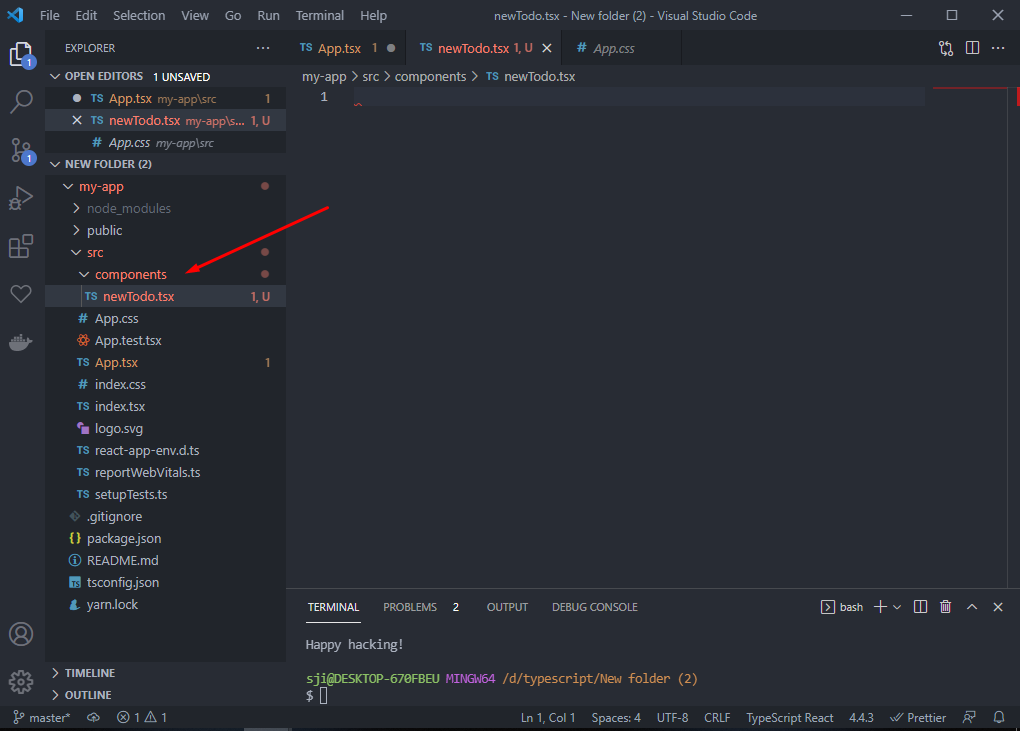The height and width of the screenshot is (731, 1020).
Task: Open the new terminal launch profile dropdown
Action: point(897,607)
